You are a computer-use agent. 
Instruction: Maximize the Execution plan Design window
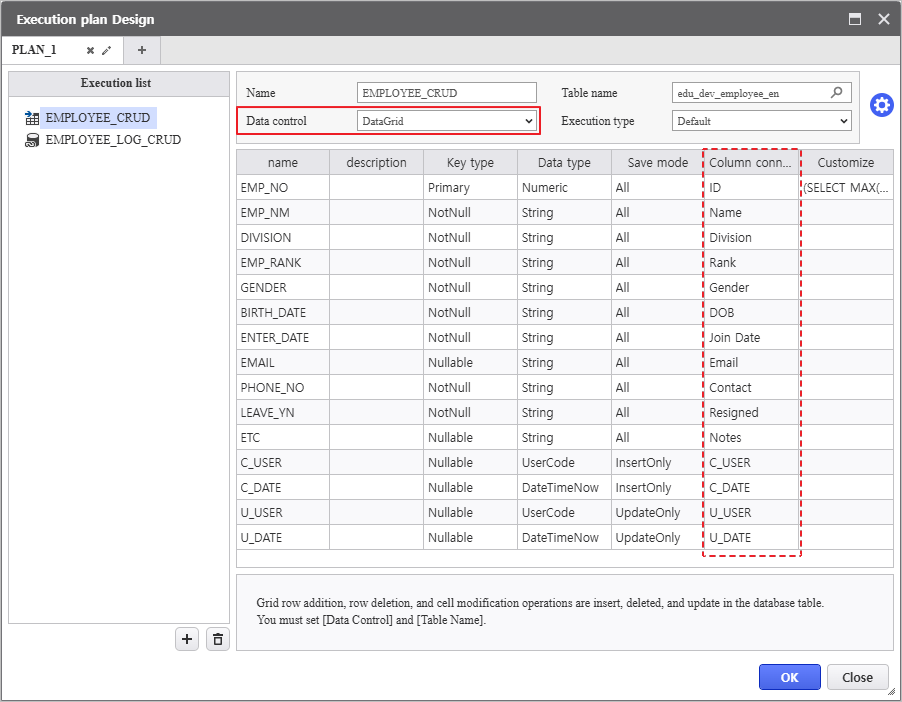855,19
